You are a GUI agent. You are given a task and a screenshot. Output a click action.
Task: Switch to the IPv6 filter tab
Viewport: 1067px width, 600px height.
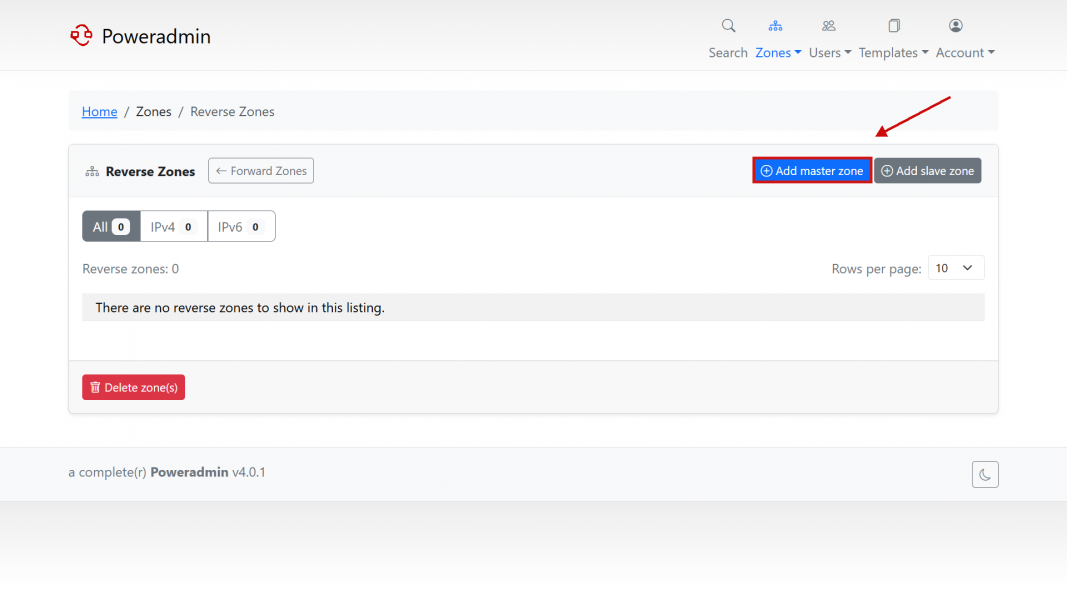[241, 227]
